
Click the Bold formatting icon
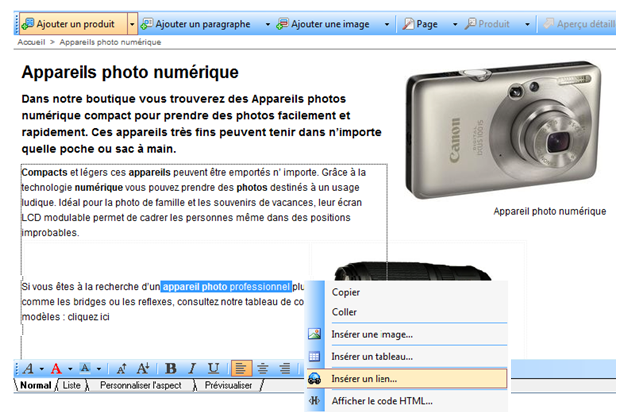coord(170,369)
